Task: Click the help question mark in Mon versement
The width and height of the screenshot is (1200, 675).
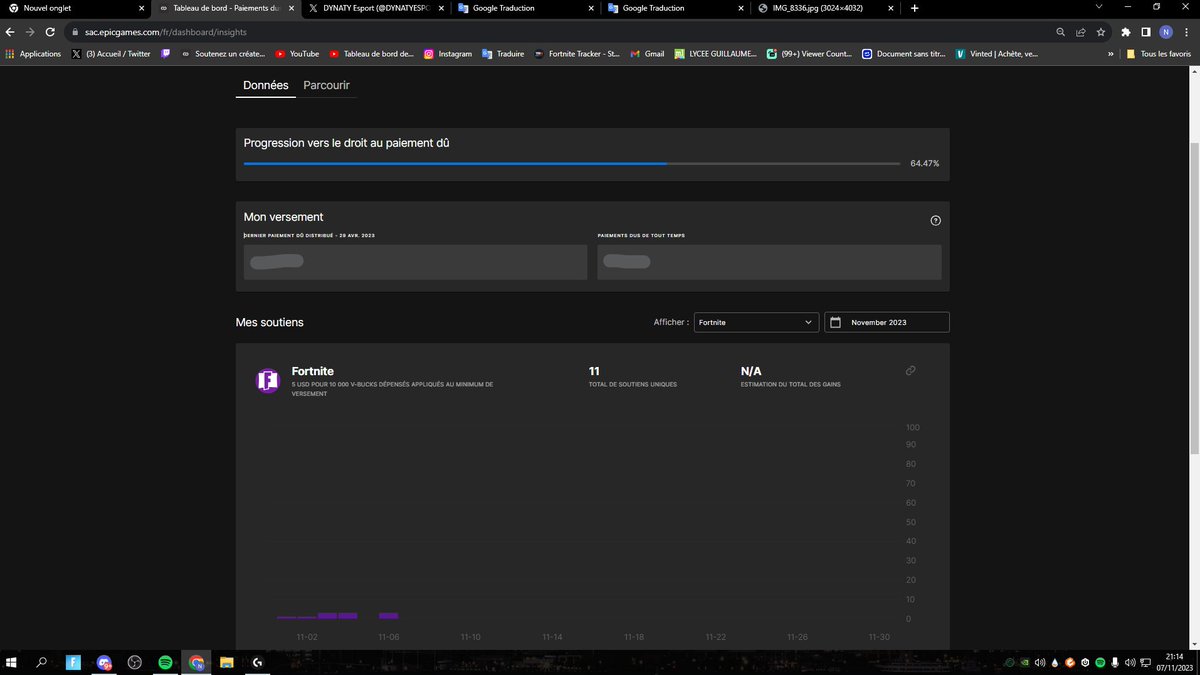Action: click(935, 221)
